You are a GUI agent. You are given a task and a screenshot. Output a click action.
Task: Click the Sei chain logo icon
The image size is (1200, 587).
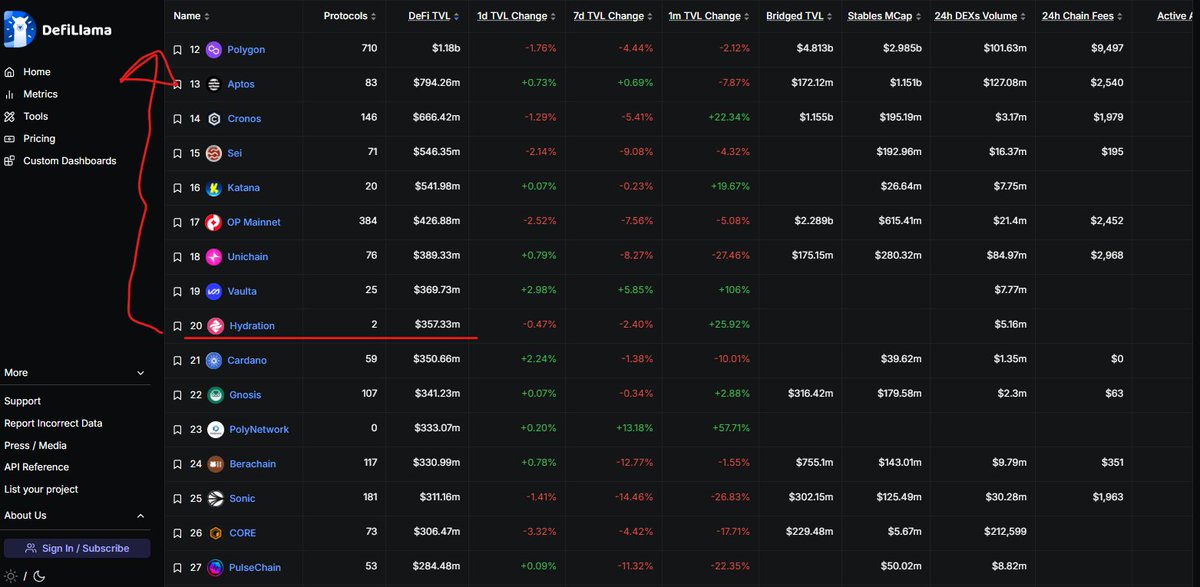pos(213,153)
